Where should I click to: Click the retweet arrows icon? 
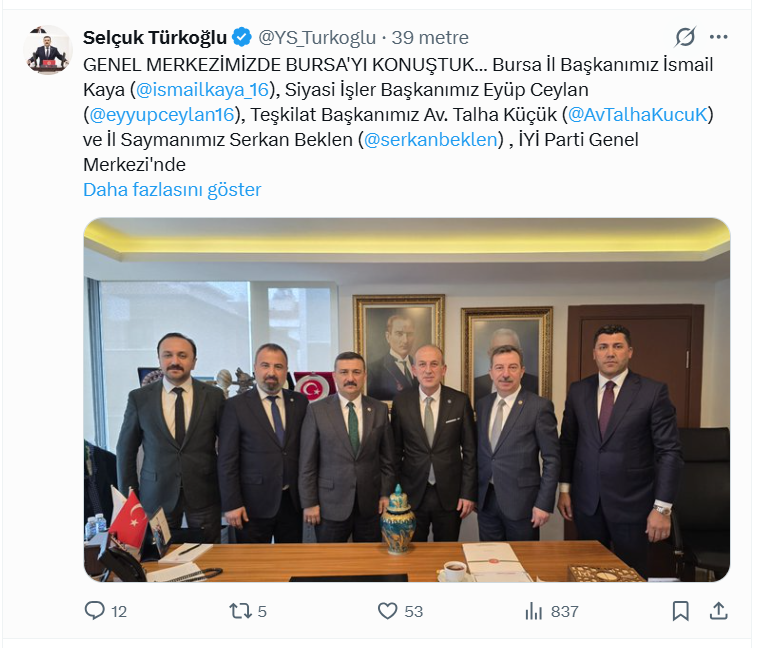241,611
